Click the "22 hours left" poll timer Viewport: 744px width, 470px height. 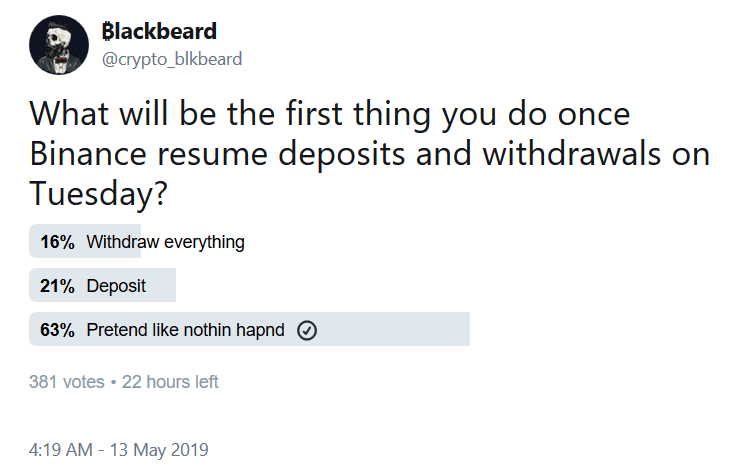coord(170,382)
